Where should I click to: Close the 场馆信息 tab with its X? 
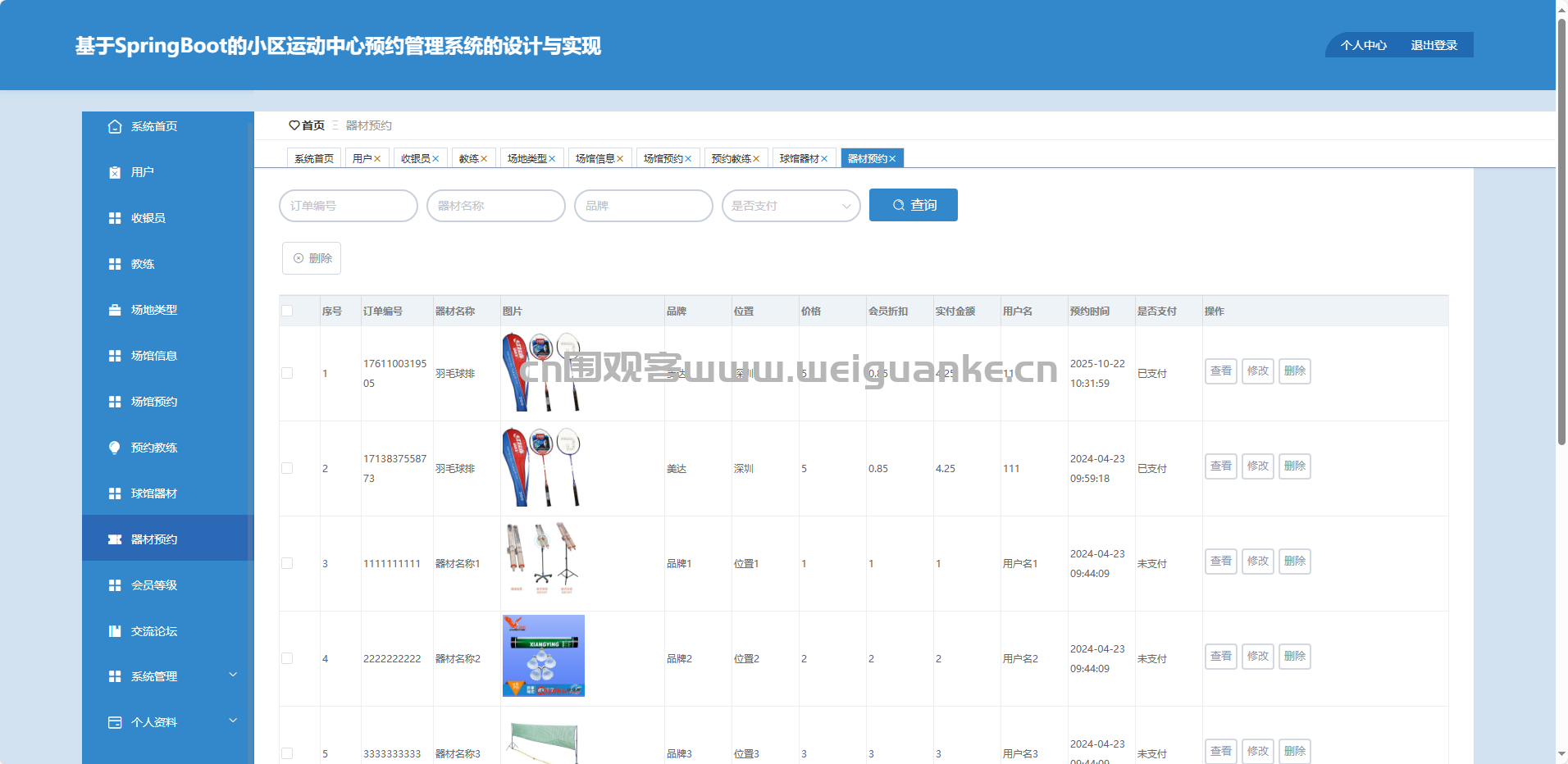[620, 159]
